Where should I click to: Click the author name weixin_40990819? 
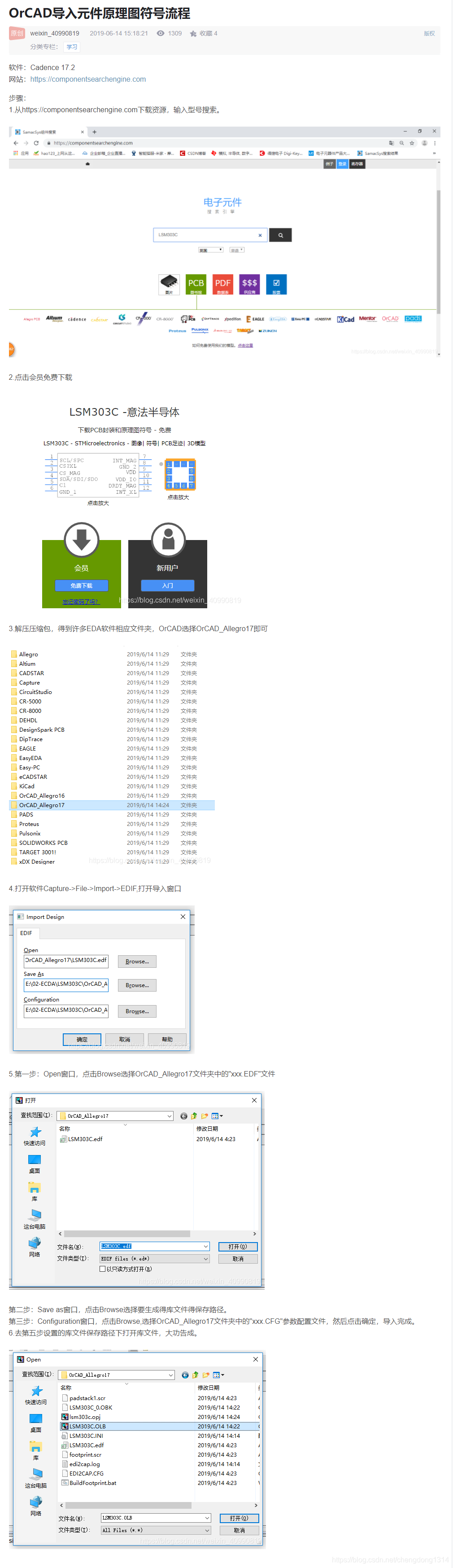[x=55, y=34]
